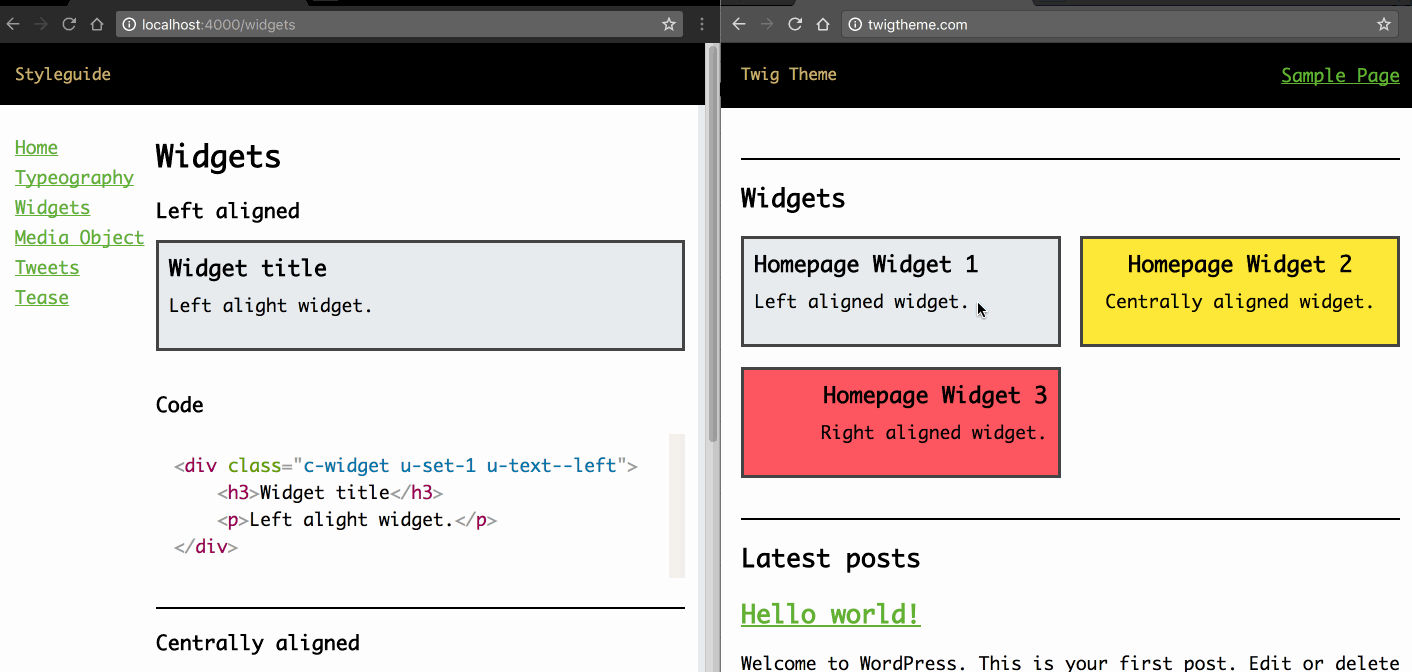Click the yellow Homepage Widget 2 card
Viewport: 1412px width, 672px height.
1240,292
